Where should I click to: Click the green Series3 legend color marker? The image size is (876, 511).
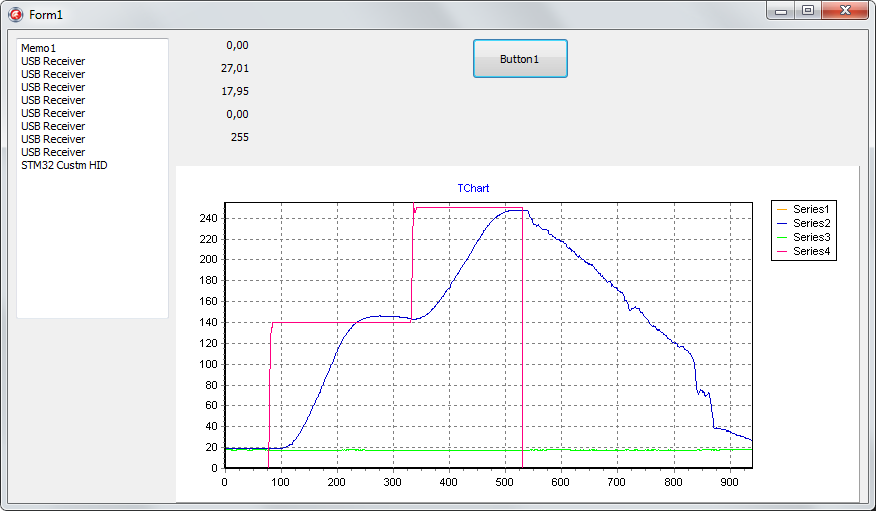click(782, 237)
